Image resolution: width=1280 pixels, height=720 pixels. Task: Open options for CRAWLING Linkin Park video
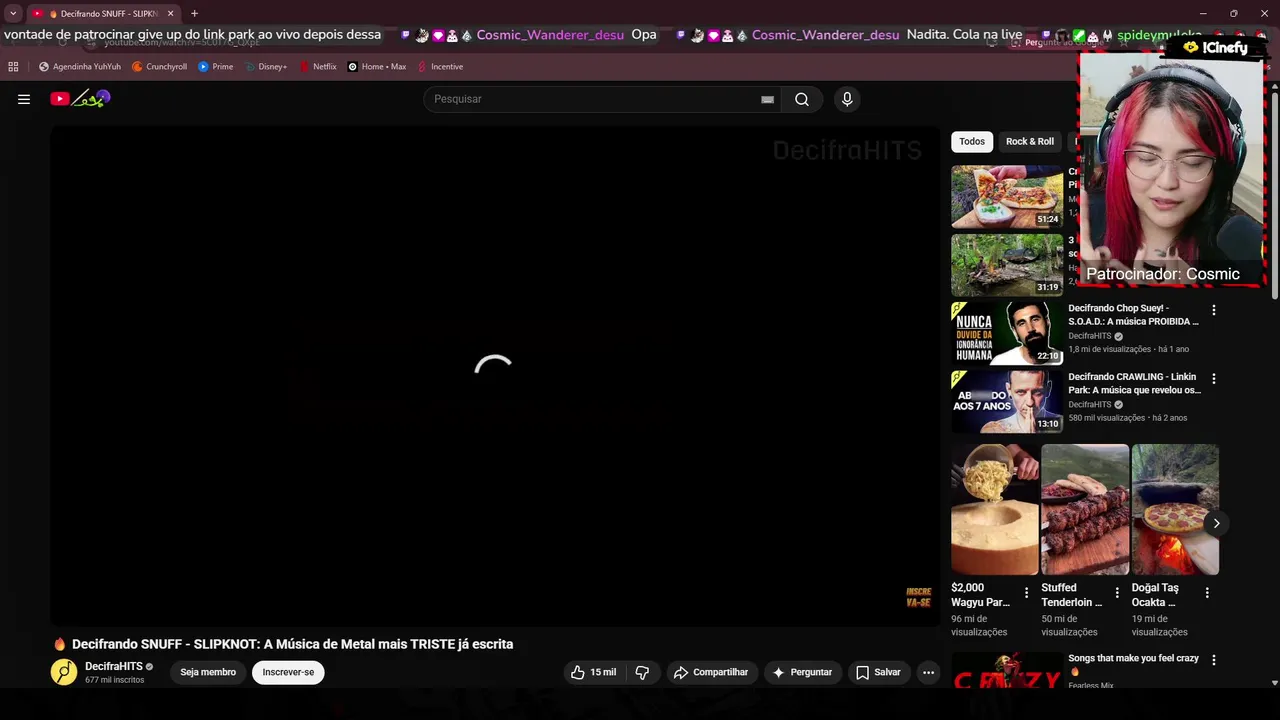pos(1214,379)
